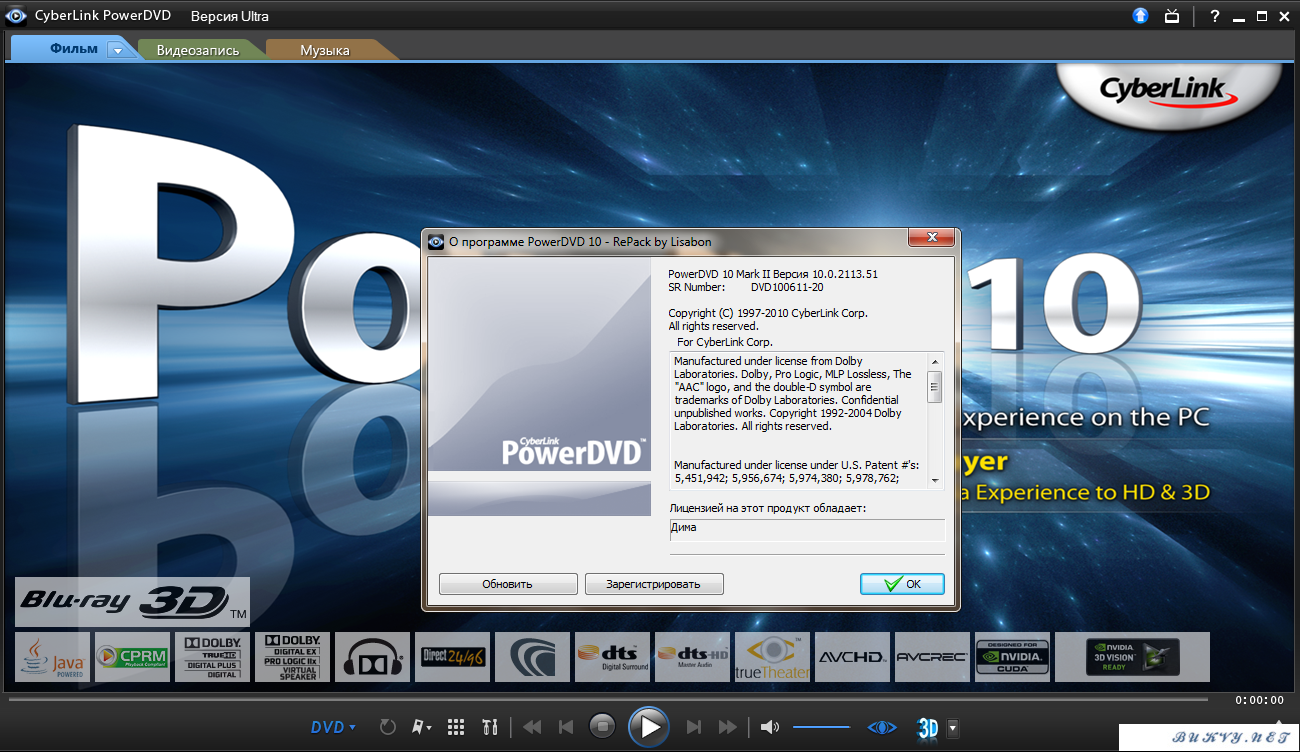This screenshot has height=752, width=1300.
Task: Click the 'For CyberLink Corp.' text
Action: pyautogui.click(x=725, y=342)
